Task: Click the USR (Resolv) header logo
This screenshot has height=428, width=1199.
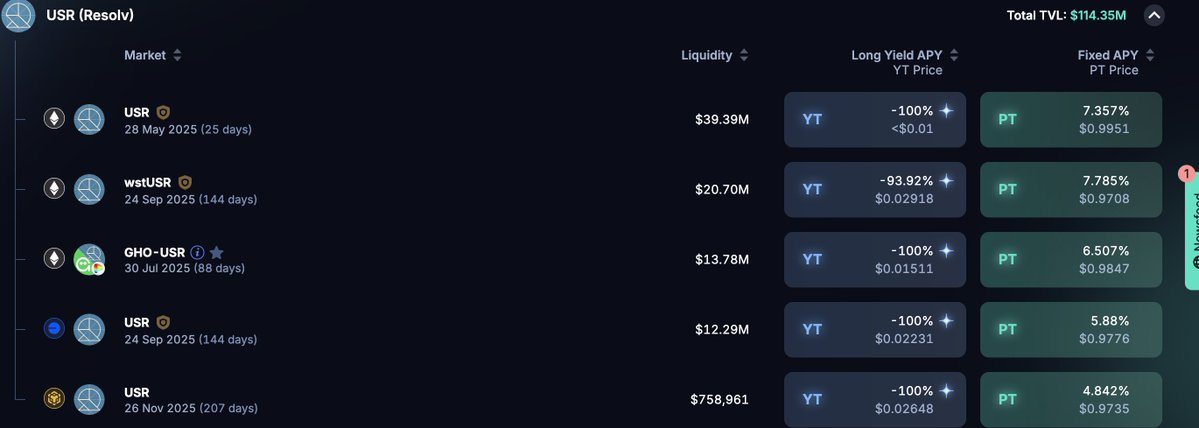Action: 18,16
